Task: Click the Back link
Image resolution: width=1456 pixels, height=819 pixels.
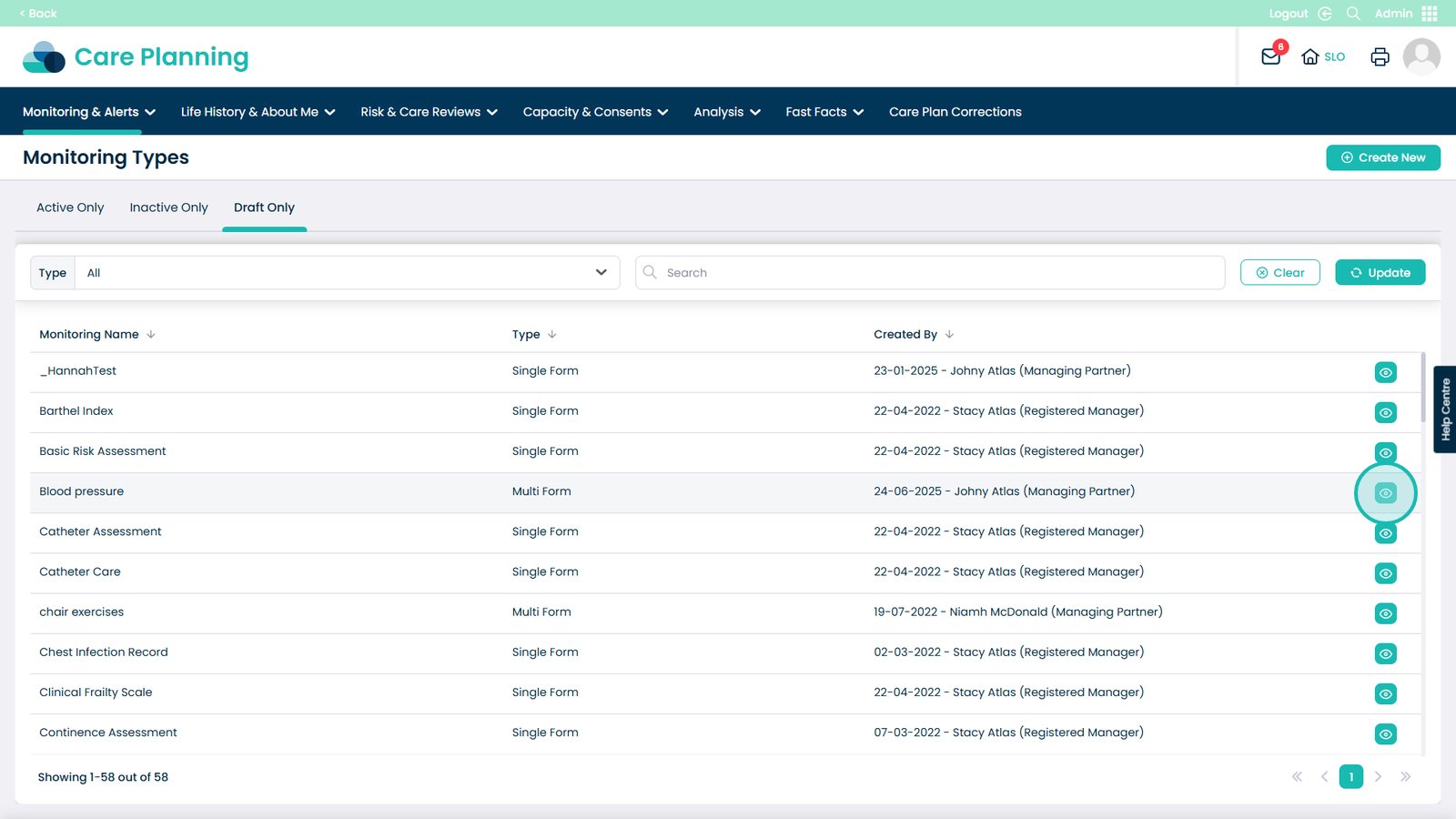Action: (x=38, y=14)
